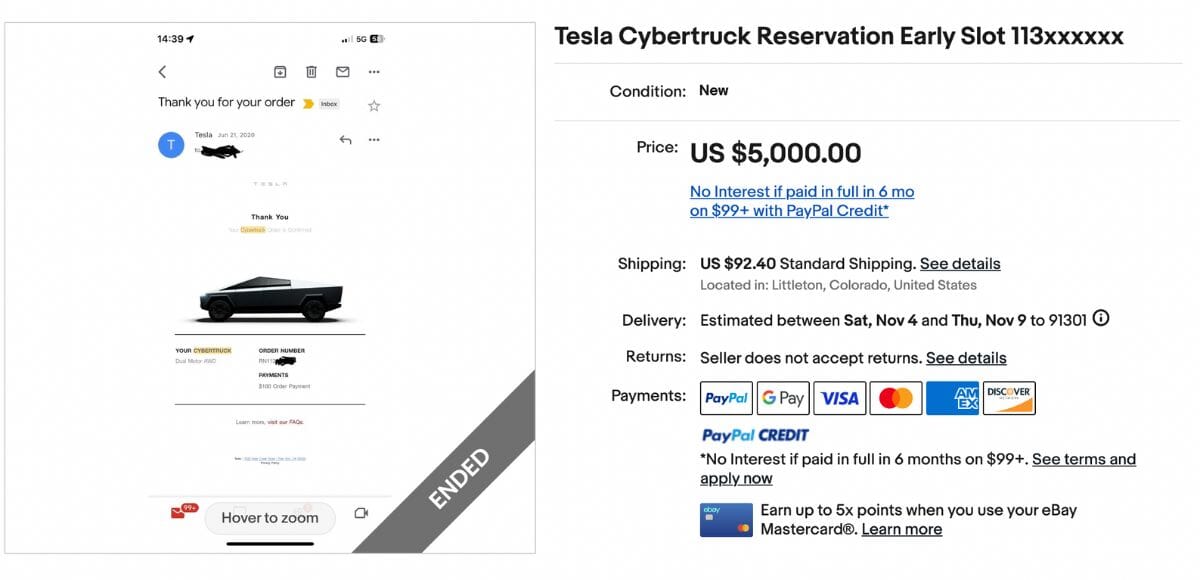Image resolution: width=1200 pixels, height=580 pixels.
Task: Click the delivery info circle icon
Action: pyautogui.click(x=1101, y=319)
